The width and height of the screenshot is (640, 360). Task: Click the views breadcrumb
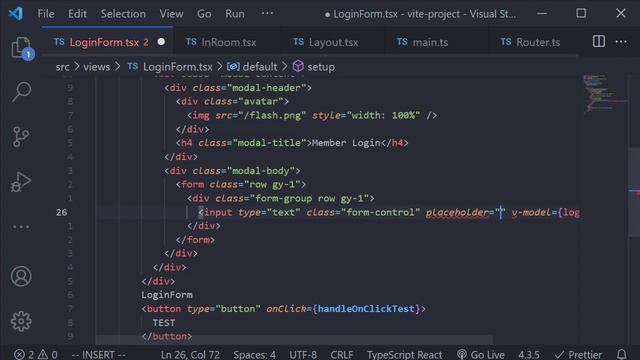pos(97,67)
